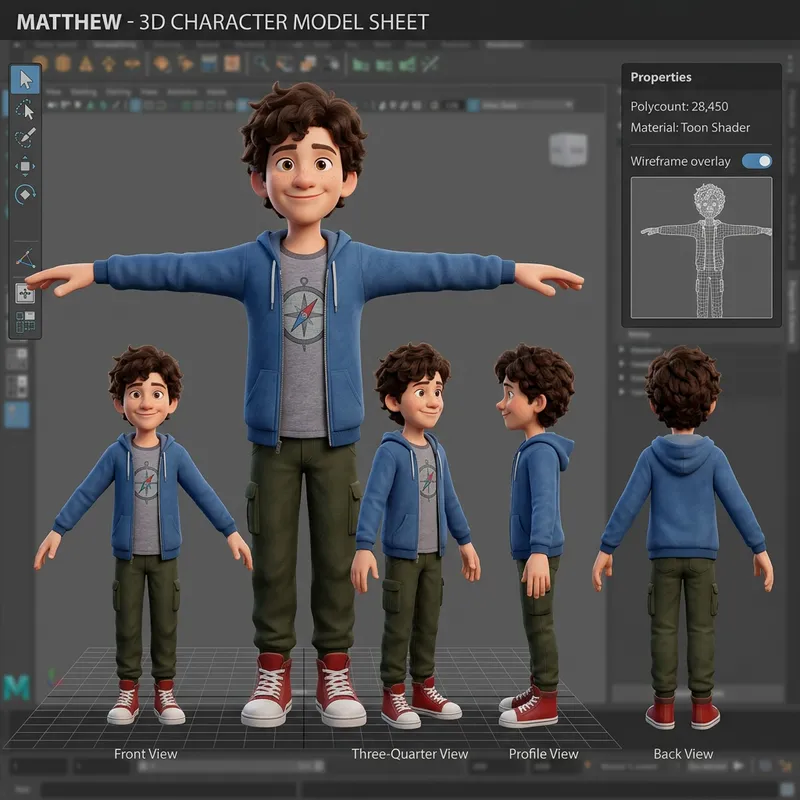Click the view cube in the viewport
The height and width of the screenshot is (800, 800).
567,149
